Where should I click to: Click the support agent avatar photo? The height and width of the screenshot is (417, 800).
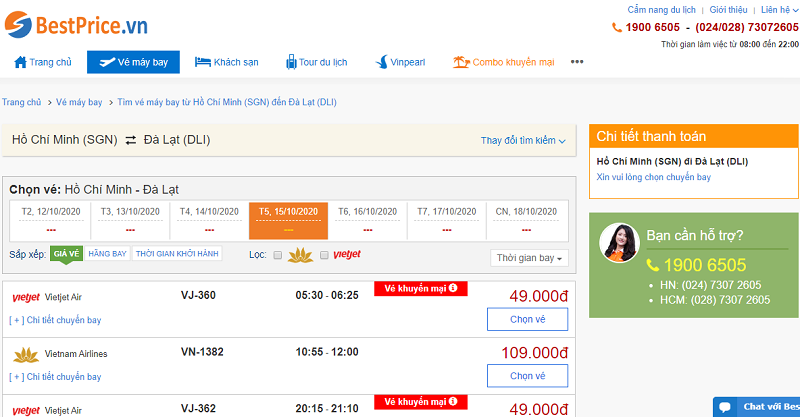[619, 243]
